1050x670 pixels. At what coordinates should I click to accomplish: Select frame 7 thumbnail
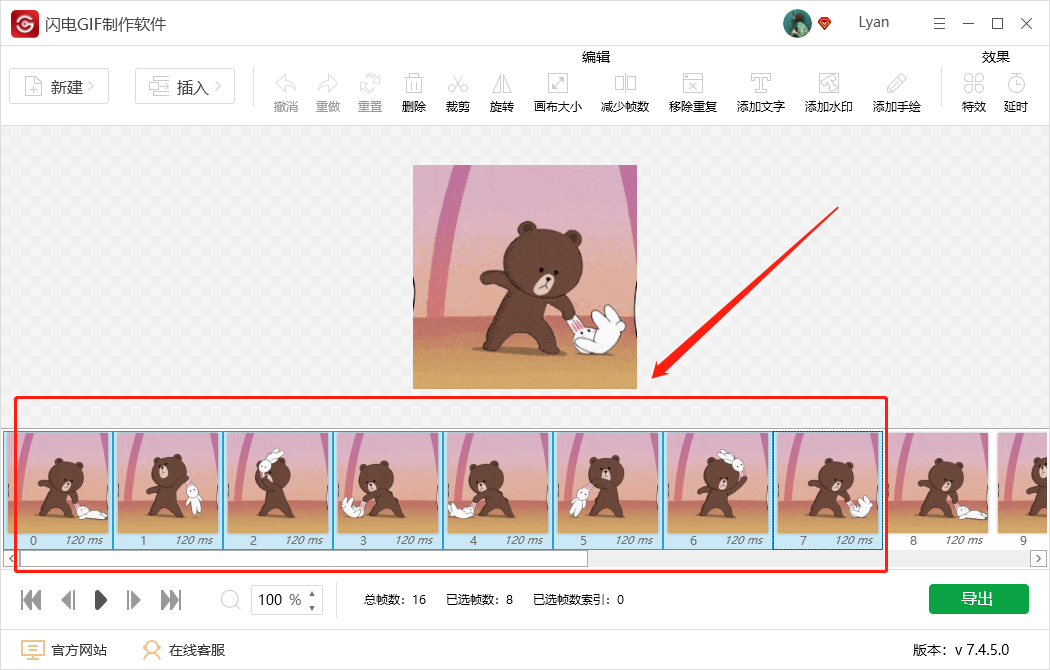(x=828, y=490)
